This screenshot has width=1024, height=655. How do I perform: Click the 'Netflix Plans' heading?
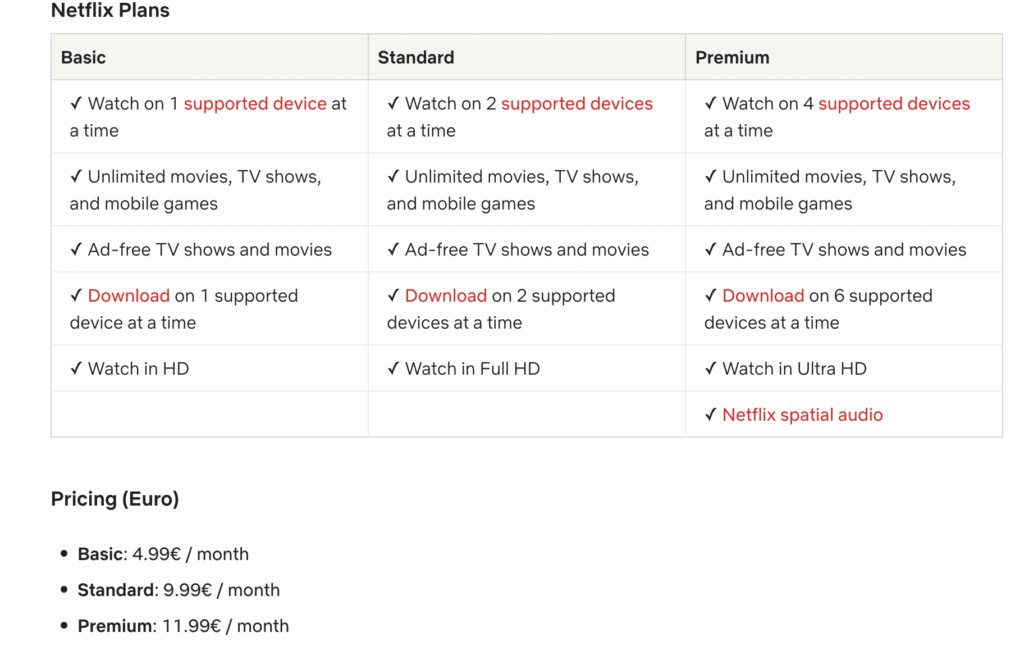click(x=111, y=11)
